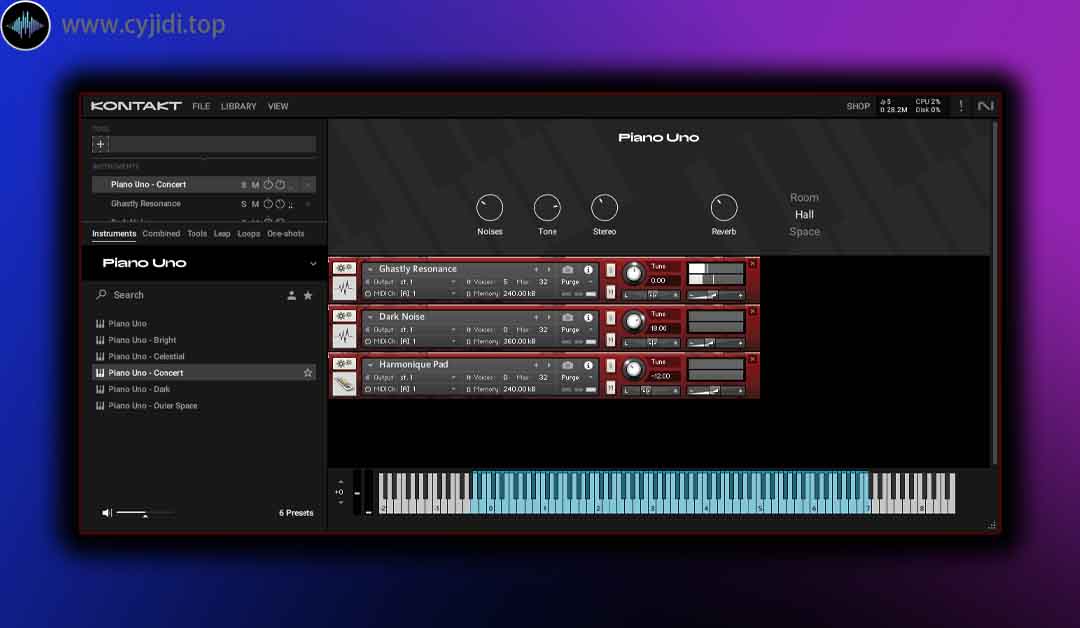This screenshot has height=628, width=1080.
Task: Adjust the Reverb knob
Action: click(x=724, y=207)
